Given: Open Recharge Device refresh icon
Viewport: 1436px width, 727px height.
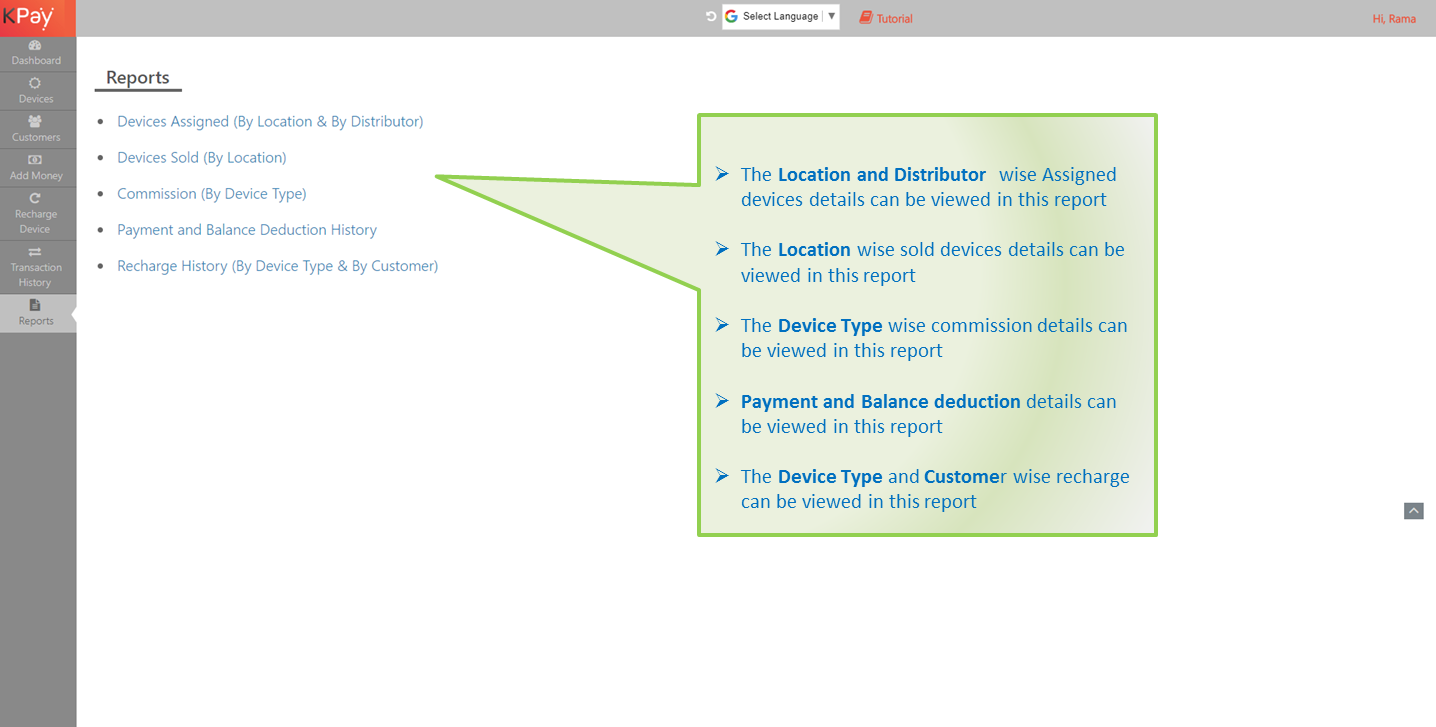Looking at the screenshot, I should click(x=35, y=199).
